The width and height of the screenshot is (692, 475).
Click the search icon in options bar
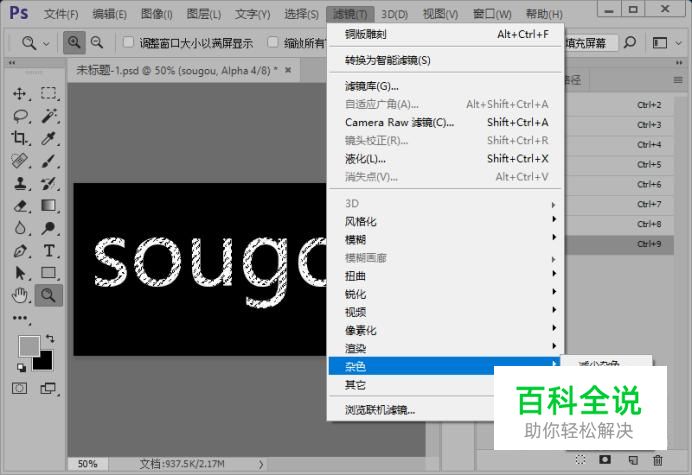630,42
